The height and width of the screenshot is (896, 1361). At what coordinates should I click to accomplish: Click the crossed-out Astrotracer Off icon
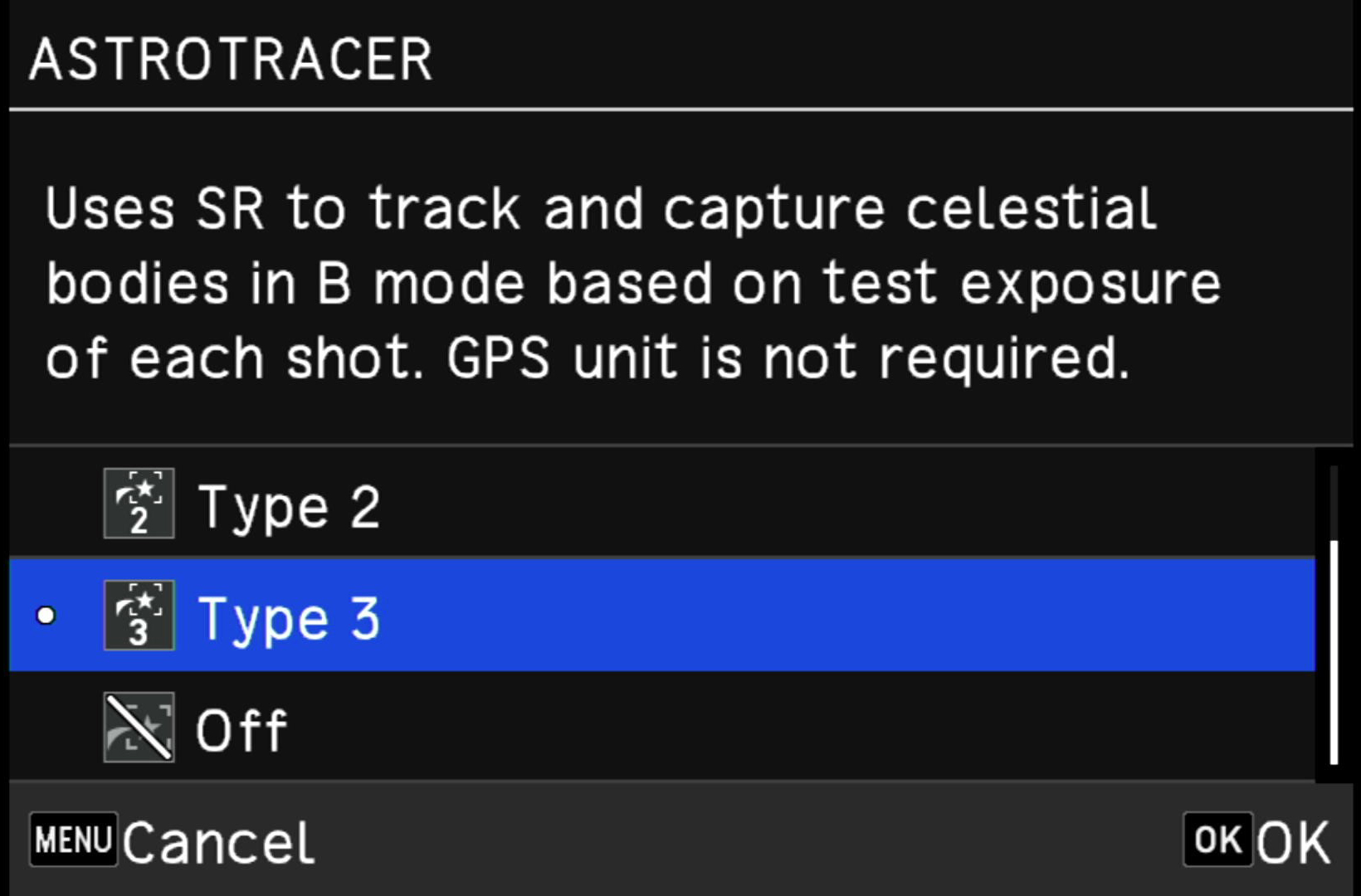tap(139, 727)
